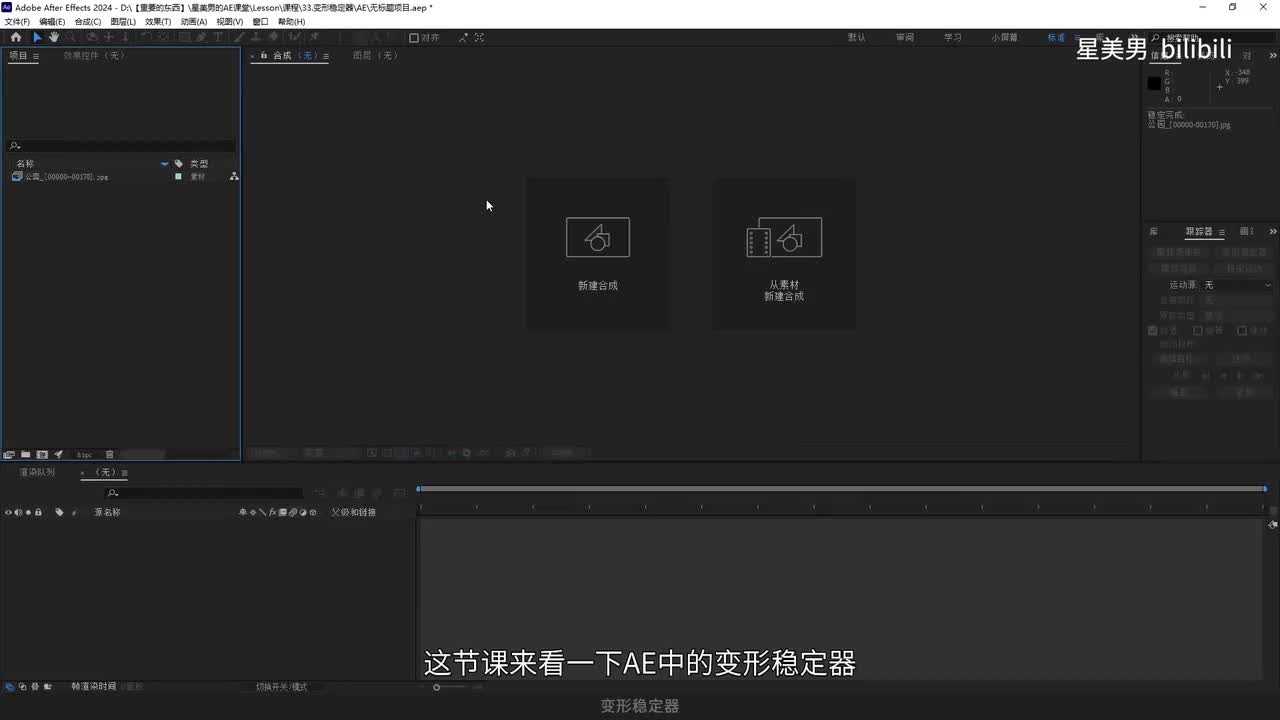
Task: Click the timeline layer search field
Action: click(x=204, y=493)
